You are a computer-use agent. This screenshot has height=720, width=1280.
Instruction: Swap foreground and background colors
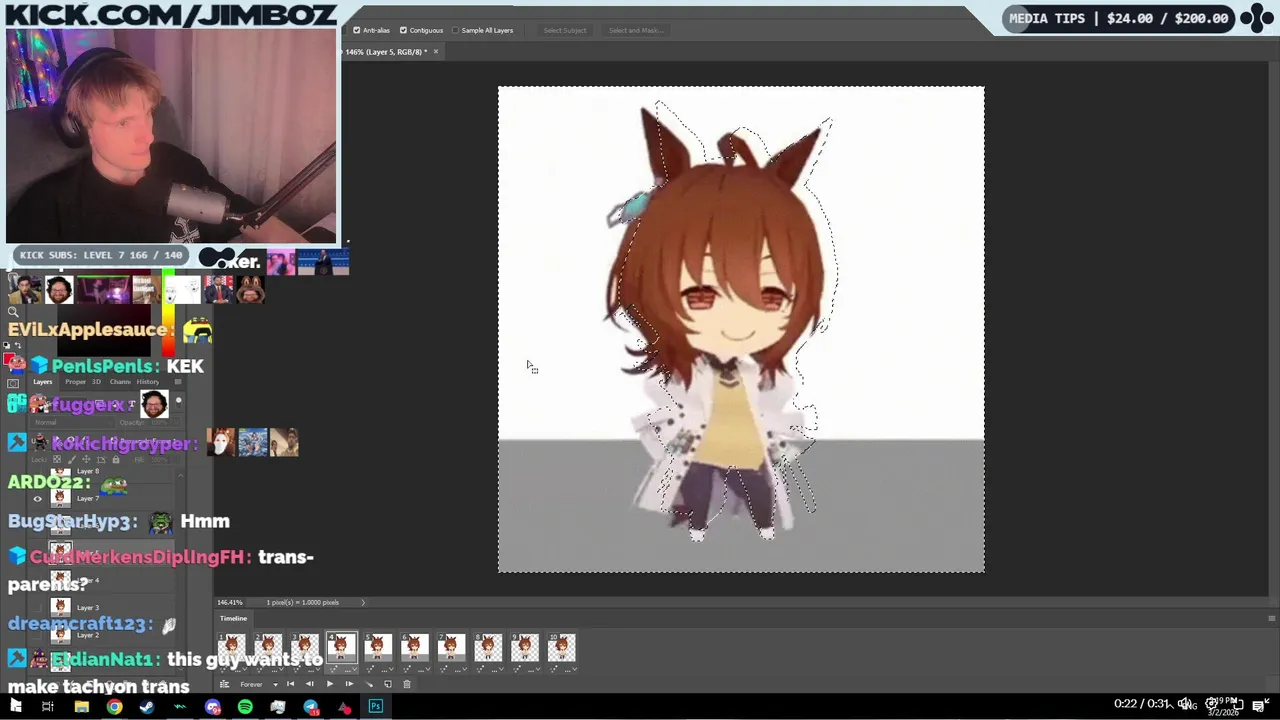pyautogui.click(x=18, y=345)
